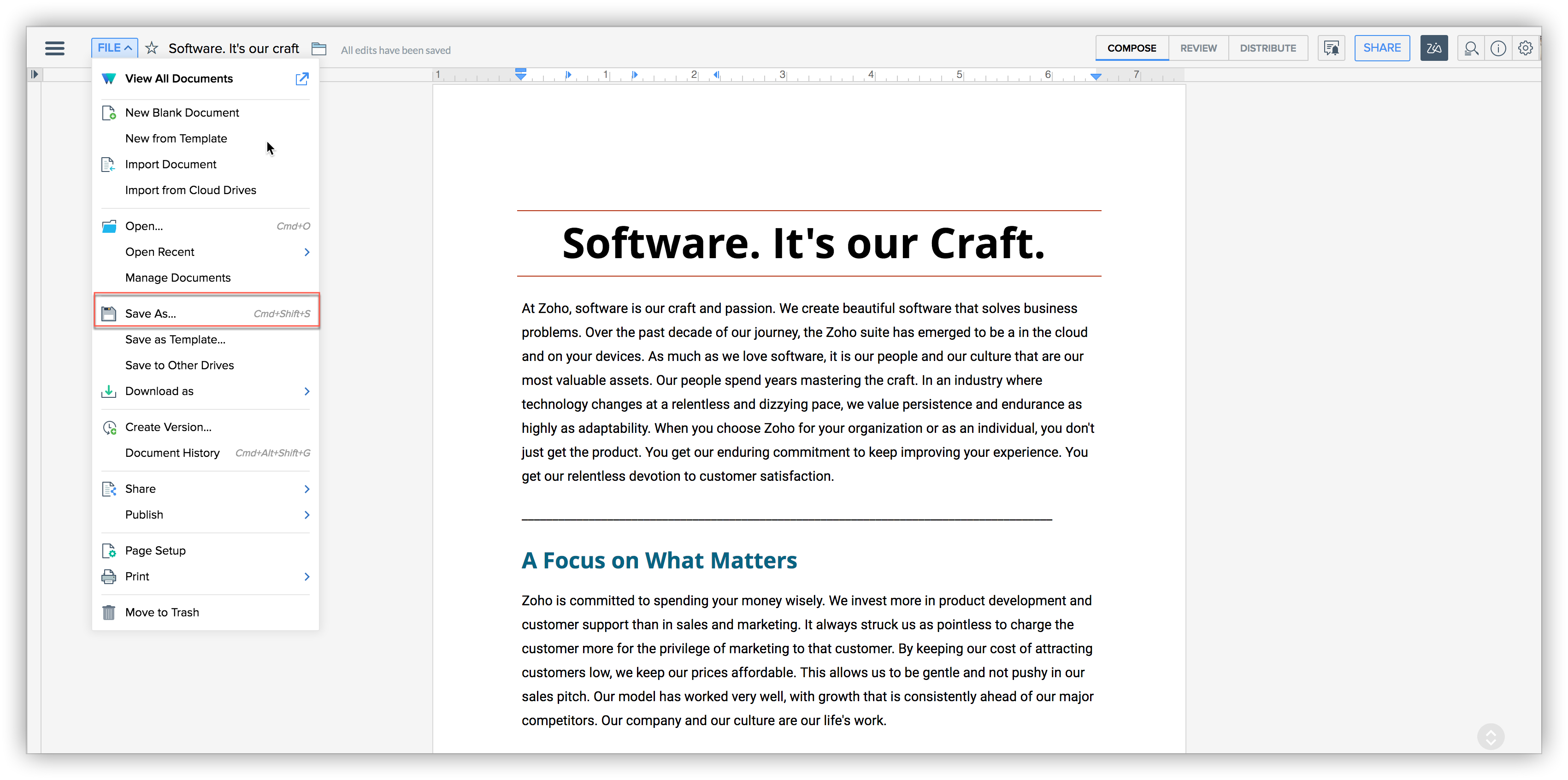The image size is (1568, 780).
Task: Collapse the FILE menu dropdown
Action: click(x=114, y=48)
